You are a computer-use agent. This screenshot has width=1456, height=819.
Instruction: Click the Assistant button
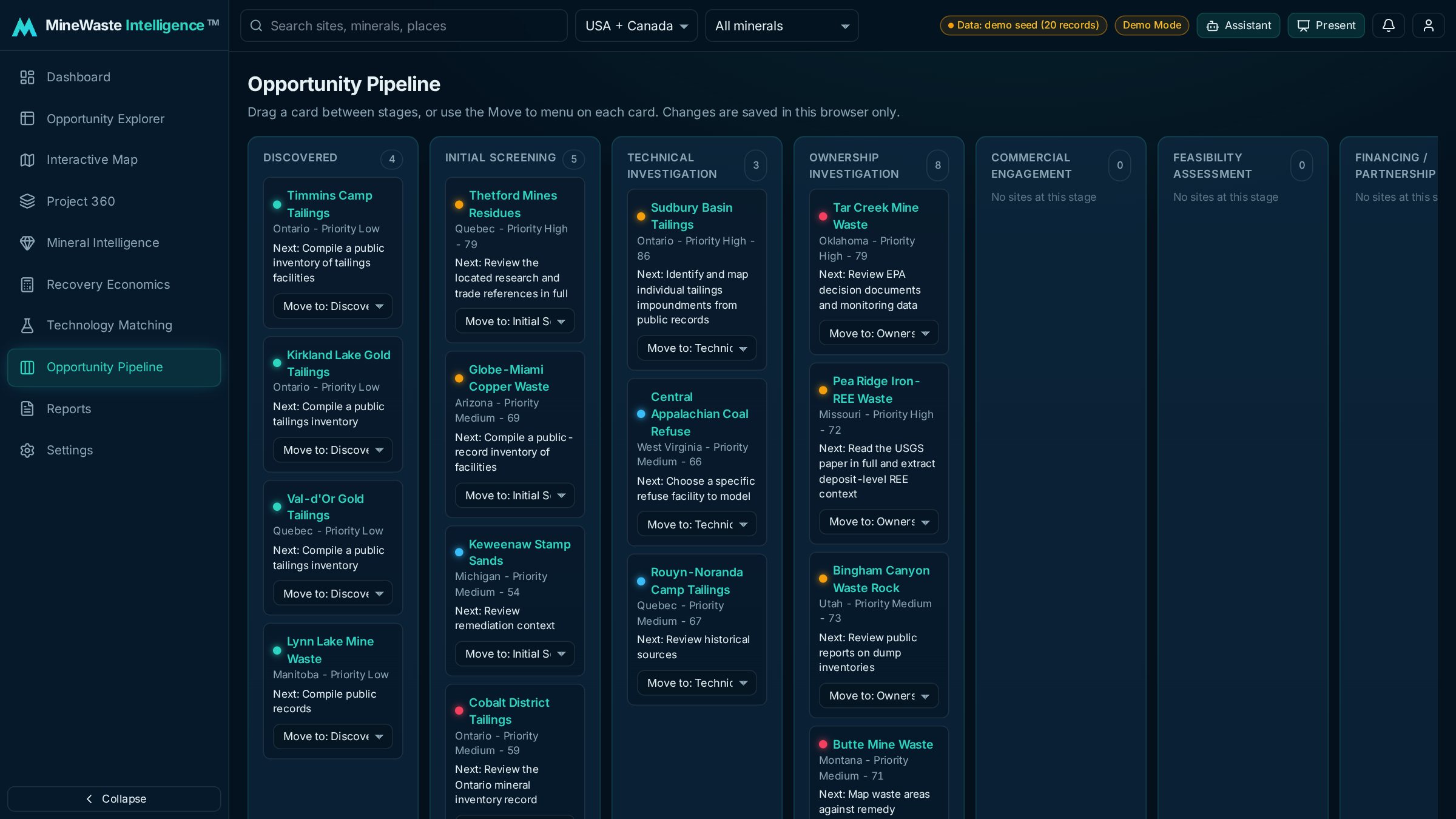pos(1238,25)
